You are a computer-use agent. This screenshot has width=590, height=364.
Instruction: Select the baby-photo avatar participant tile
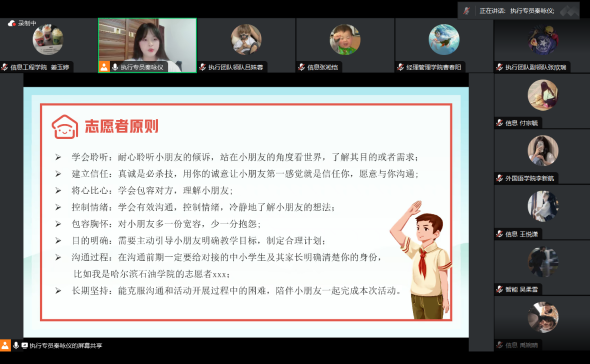[345, 40]
